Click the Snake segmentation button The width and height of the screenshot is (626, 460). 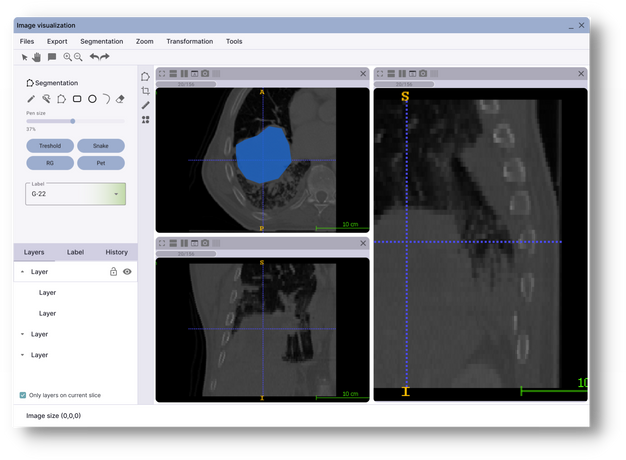[101, 146]
